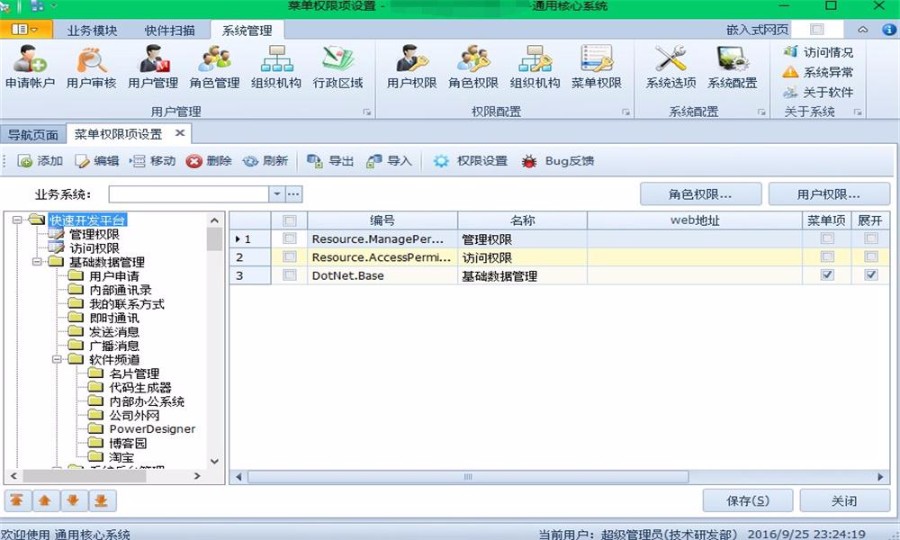Toggle 菜单项 checkbox for 访问权限 row
Image resolution: width=900 pixels, height=540 pixels.
(x=827, y=257)
